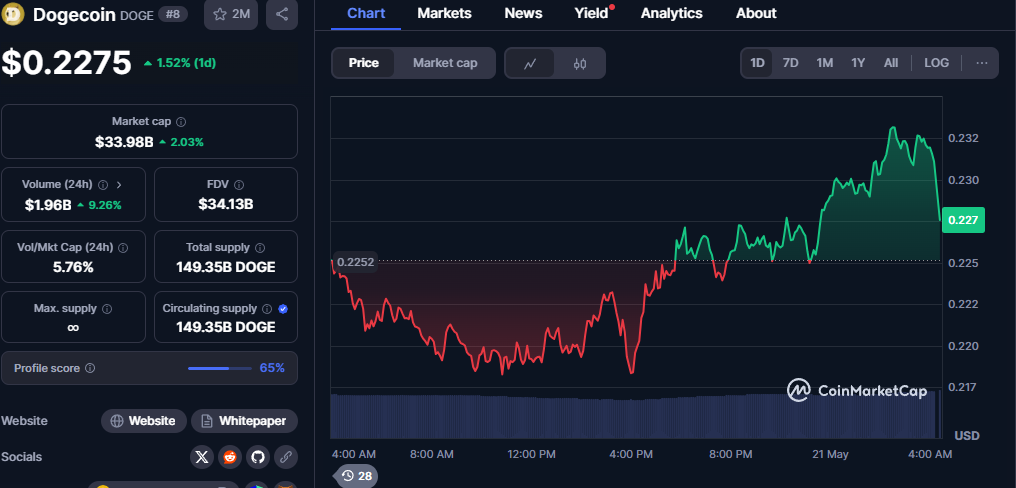Open the Yield tab
This screenshot has height=488, width=1016.
click(592, 13)
